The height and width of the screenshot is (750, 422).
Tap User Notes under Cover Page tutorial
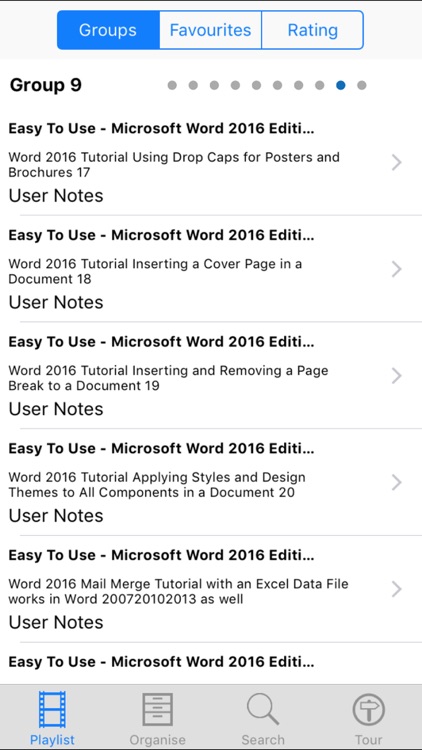click(x=56, y=302)
